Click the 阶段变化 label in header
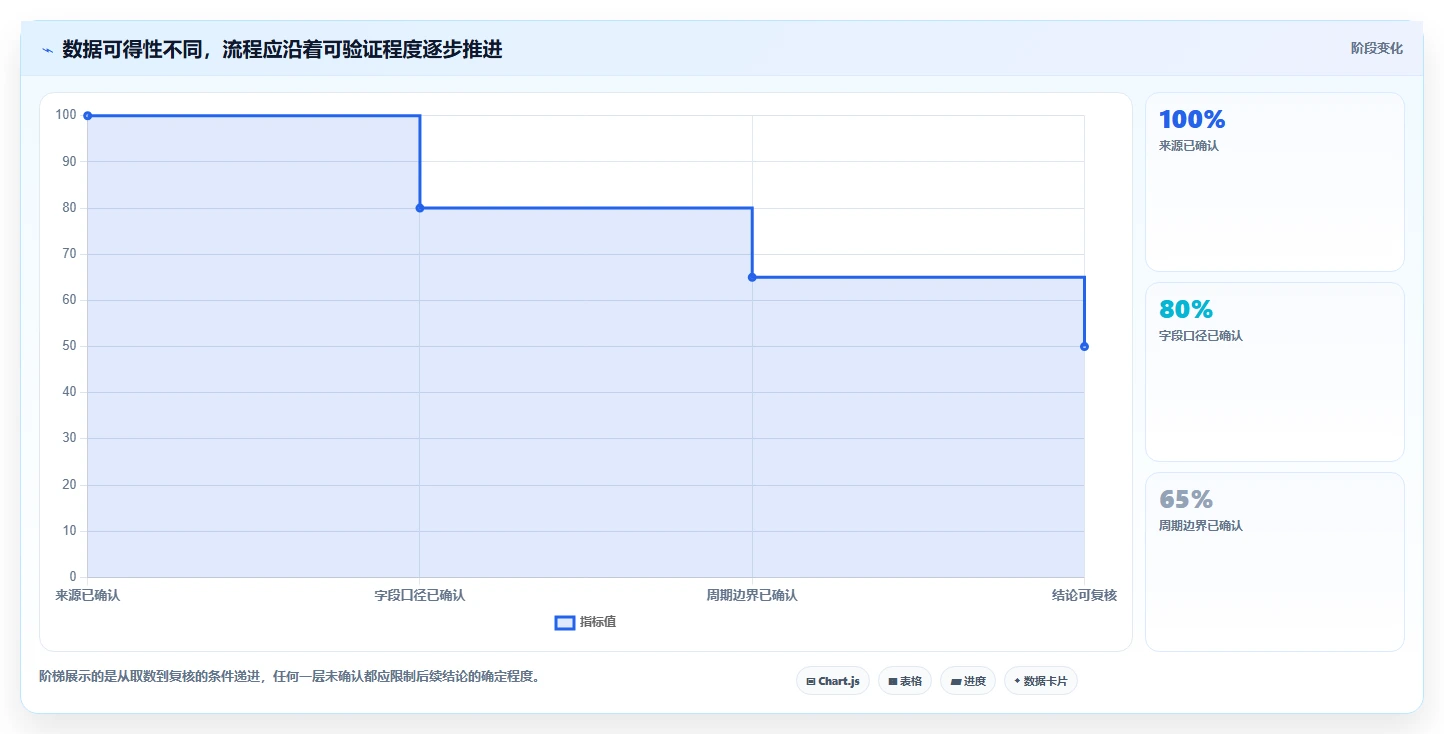This screenshot has width=1444, height=734. click(1376, 48)
